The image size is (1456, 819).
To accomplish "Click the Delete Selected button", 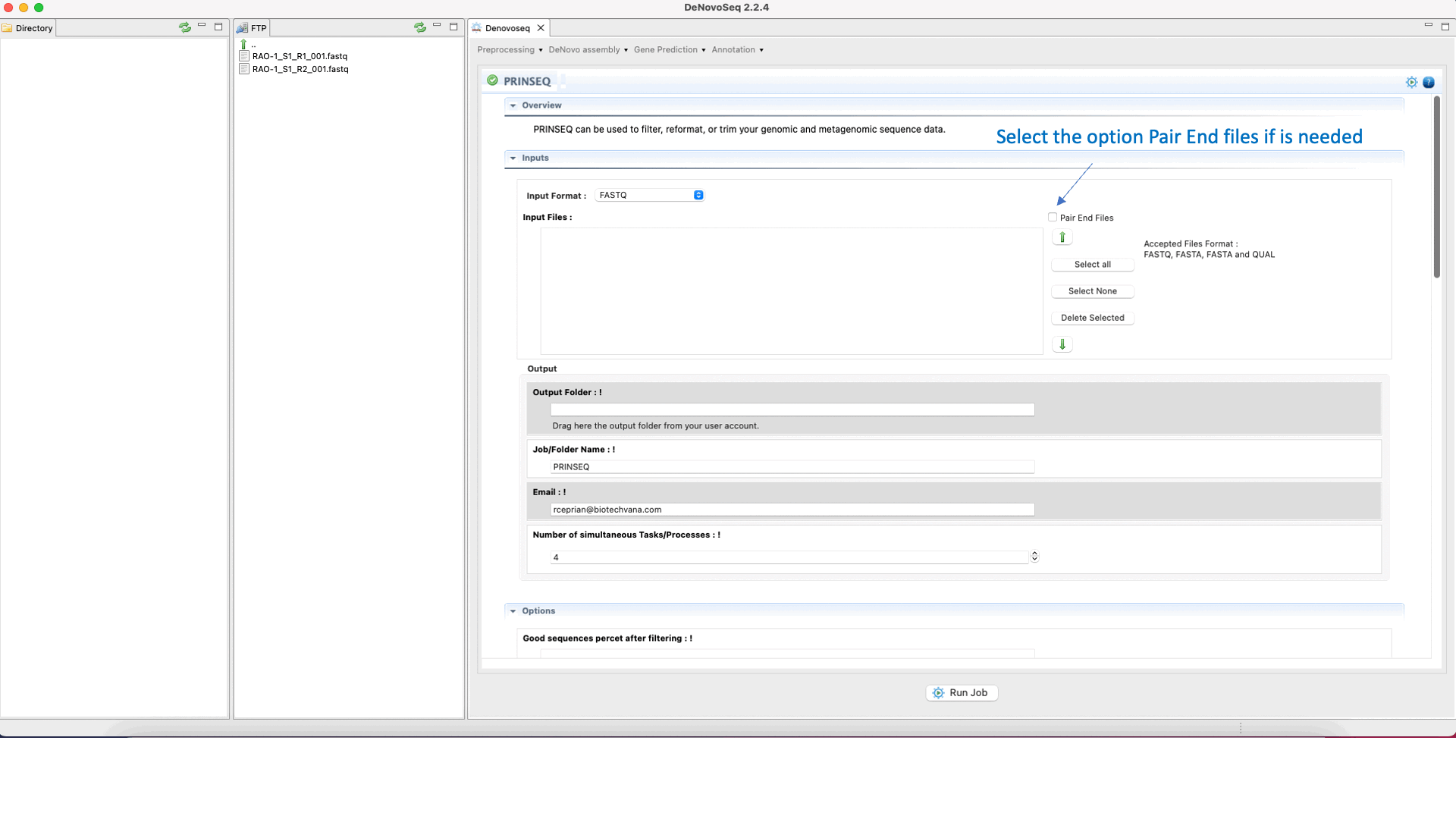I will pos(1092,318).
